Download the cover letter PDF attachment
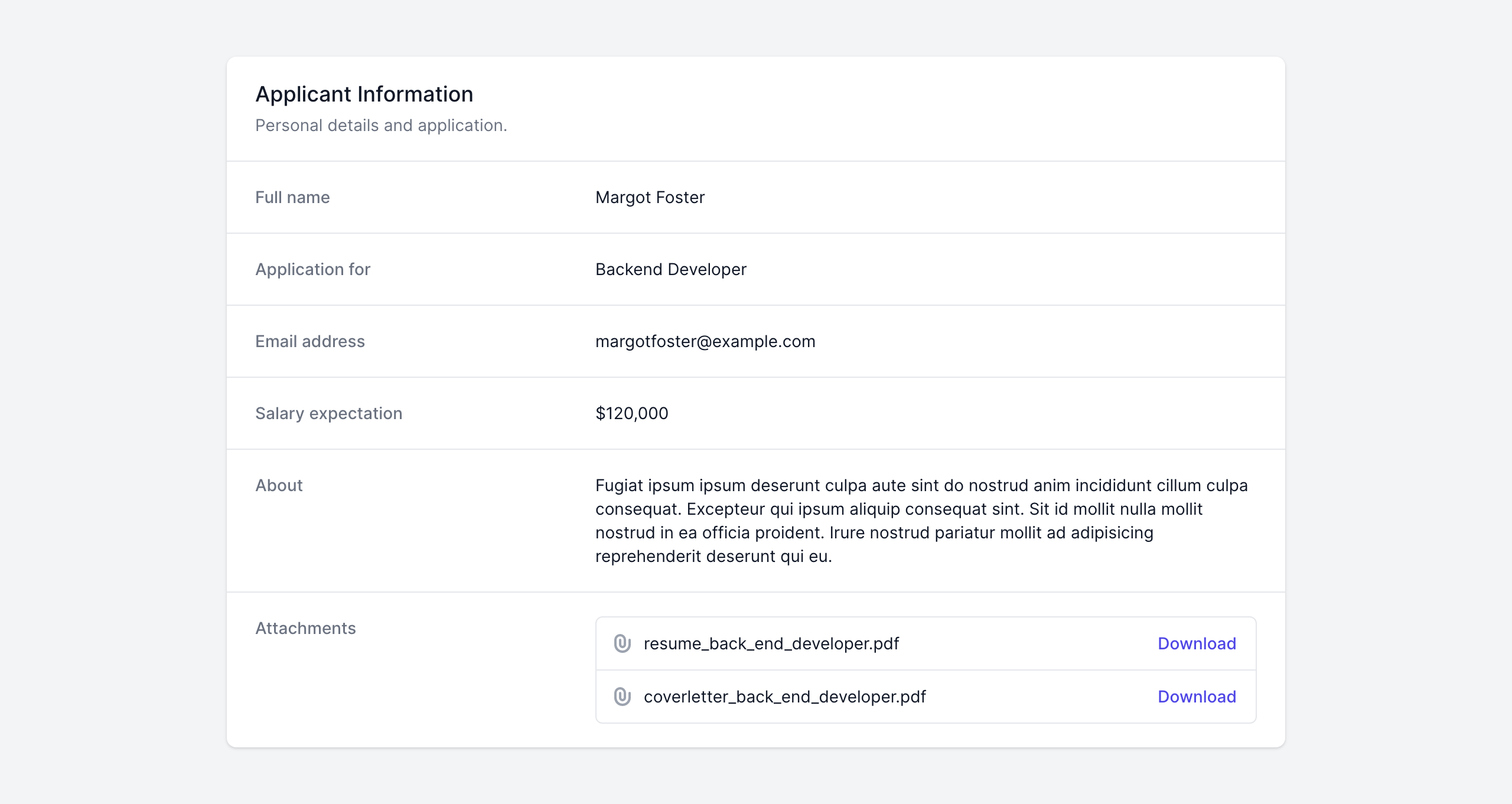This screenshot has height=804, width=1512. (1197, 697)
